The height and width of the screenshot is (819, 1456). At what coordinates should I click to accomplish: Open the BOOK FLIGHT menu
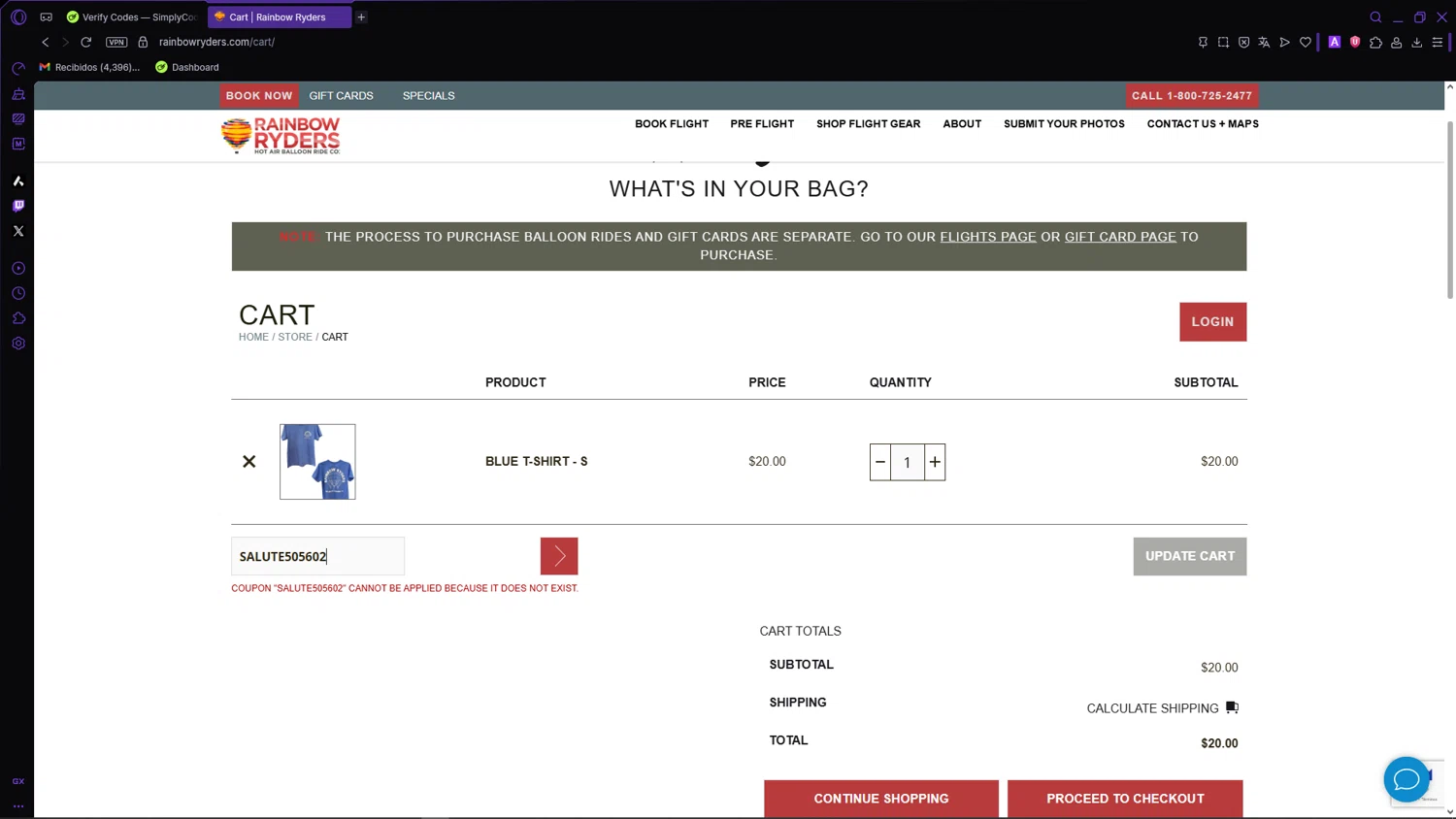[672, 124]
